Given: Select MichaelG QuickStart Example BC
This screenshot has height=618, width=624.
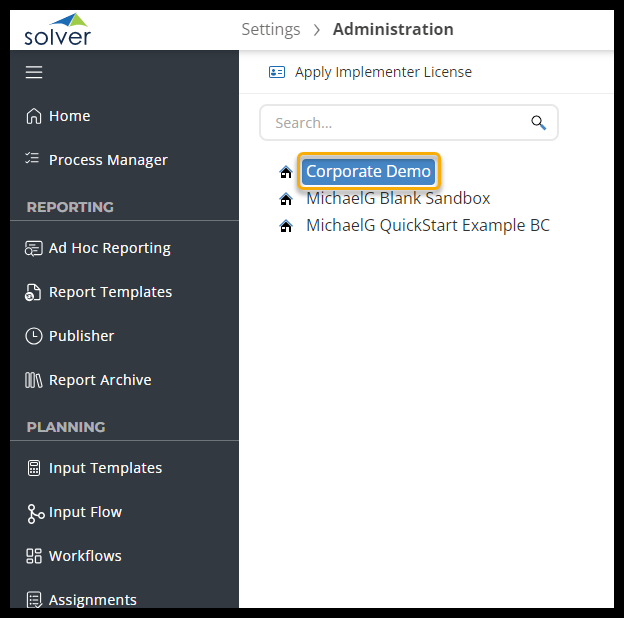Looking at the screenshot, I should tap(427, 225).
